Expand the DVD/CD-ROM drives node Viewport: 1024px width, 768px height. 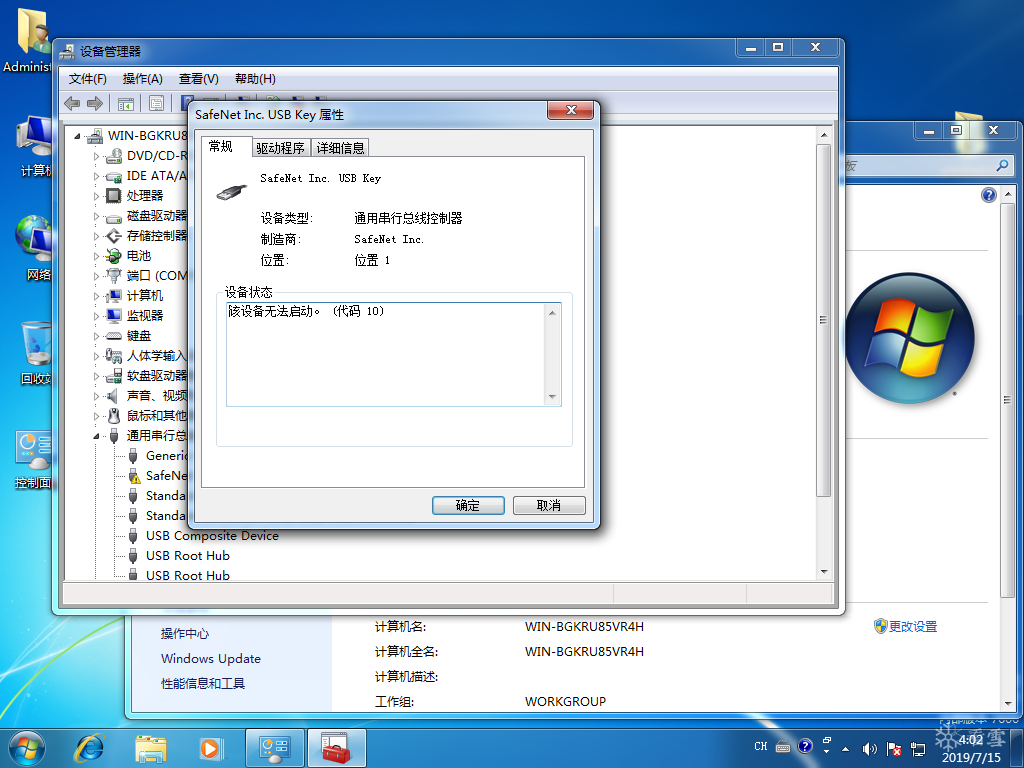pyautogui.click(x=97, y=157)
